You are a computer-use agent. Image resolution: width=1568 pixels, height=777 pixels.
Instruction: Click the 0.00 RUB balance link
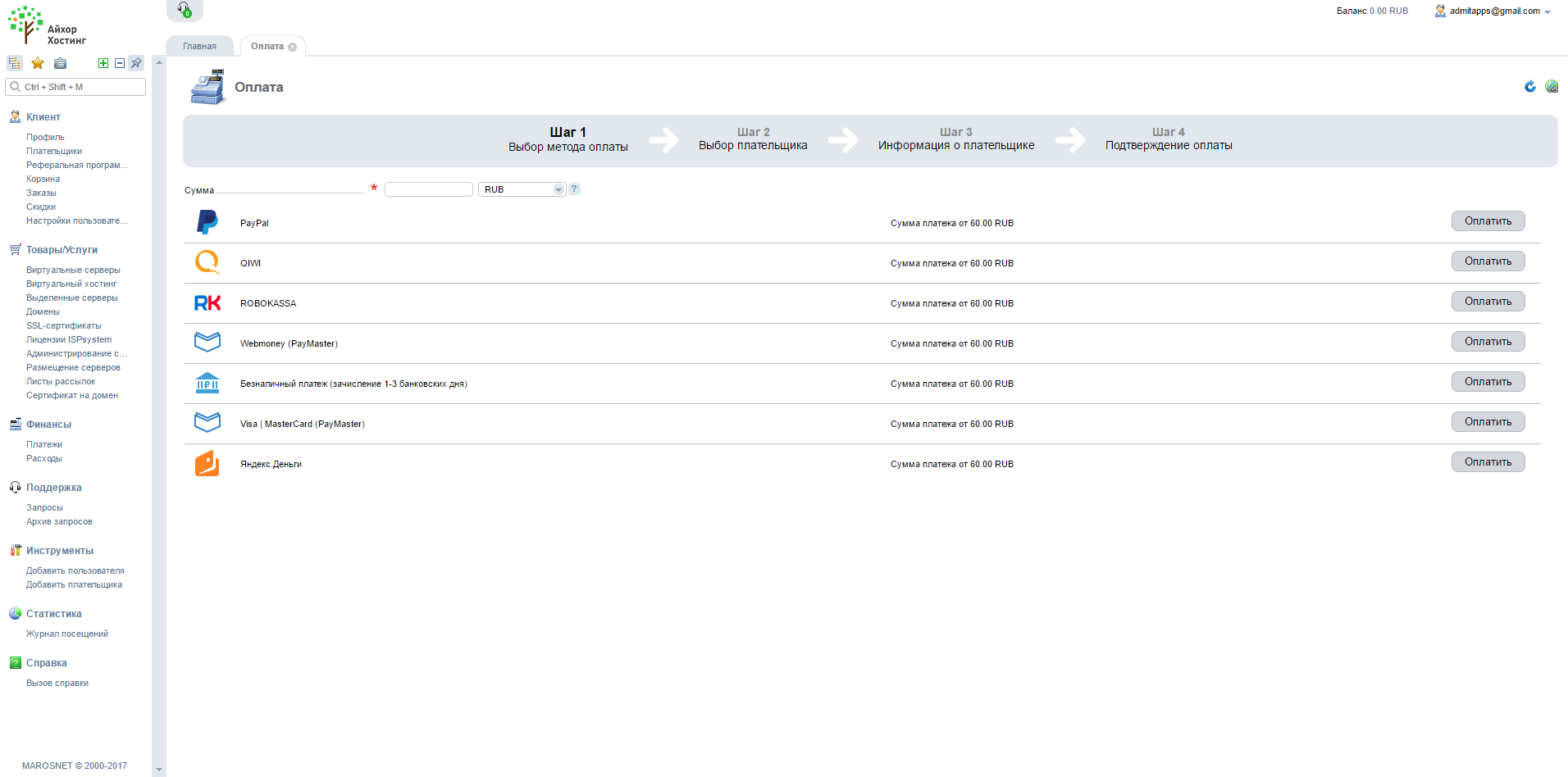tap(1388, 11)
